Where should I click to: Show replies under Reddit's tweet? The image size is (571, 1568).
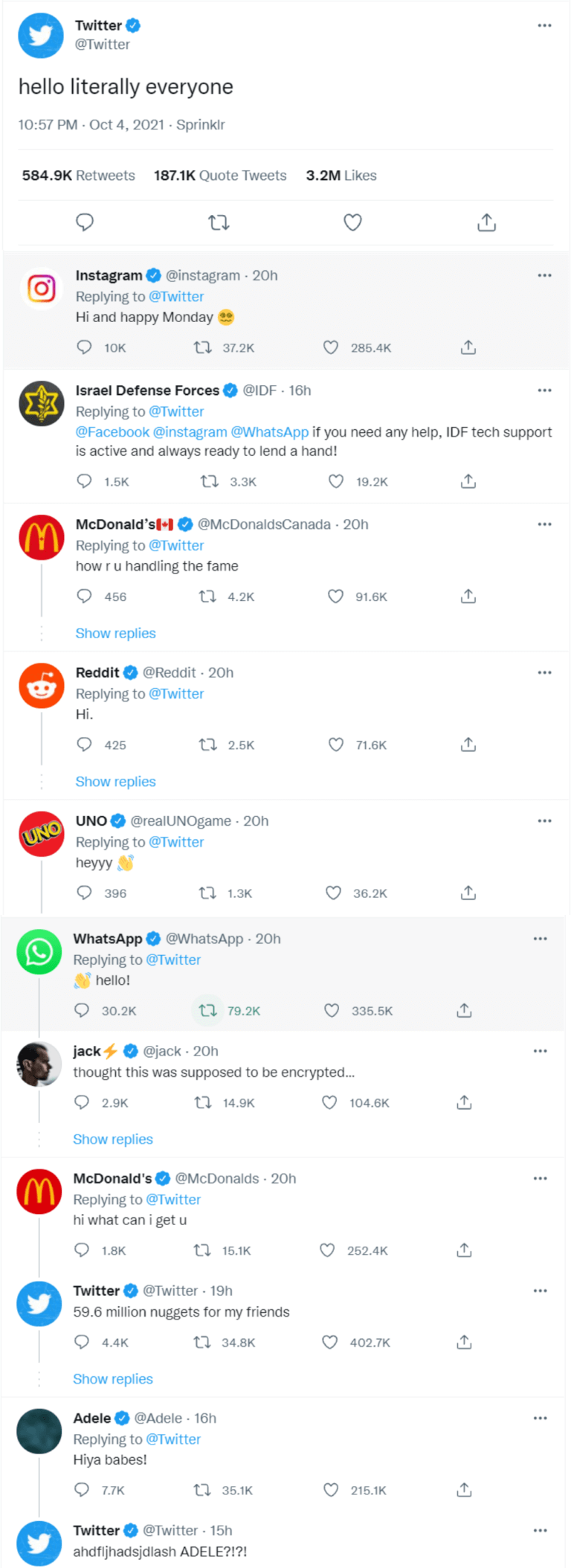(115, 782)
